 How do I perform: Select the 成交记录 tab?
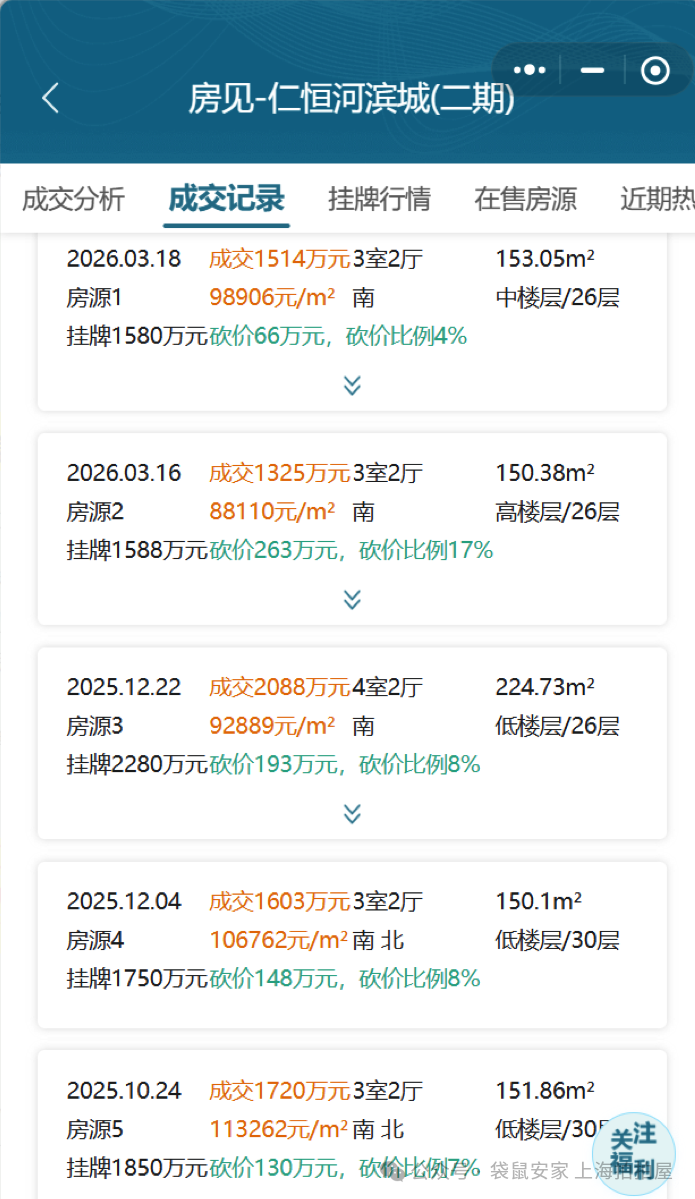coord(226,199)
